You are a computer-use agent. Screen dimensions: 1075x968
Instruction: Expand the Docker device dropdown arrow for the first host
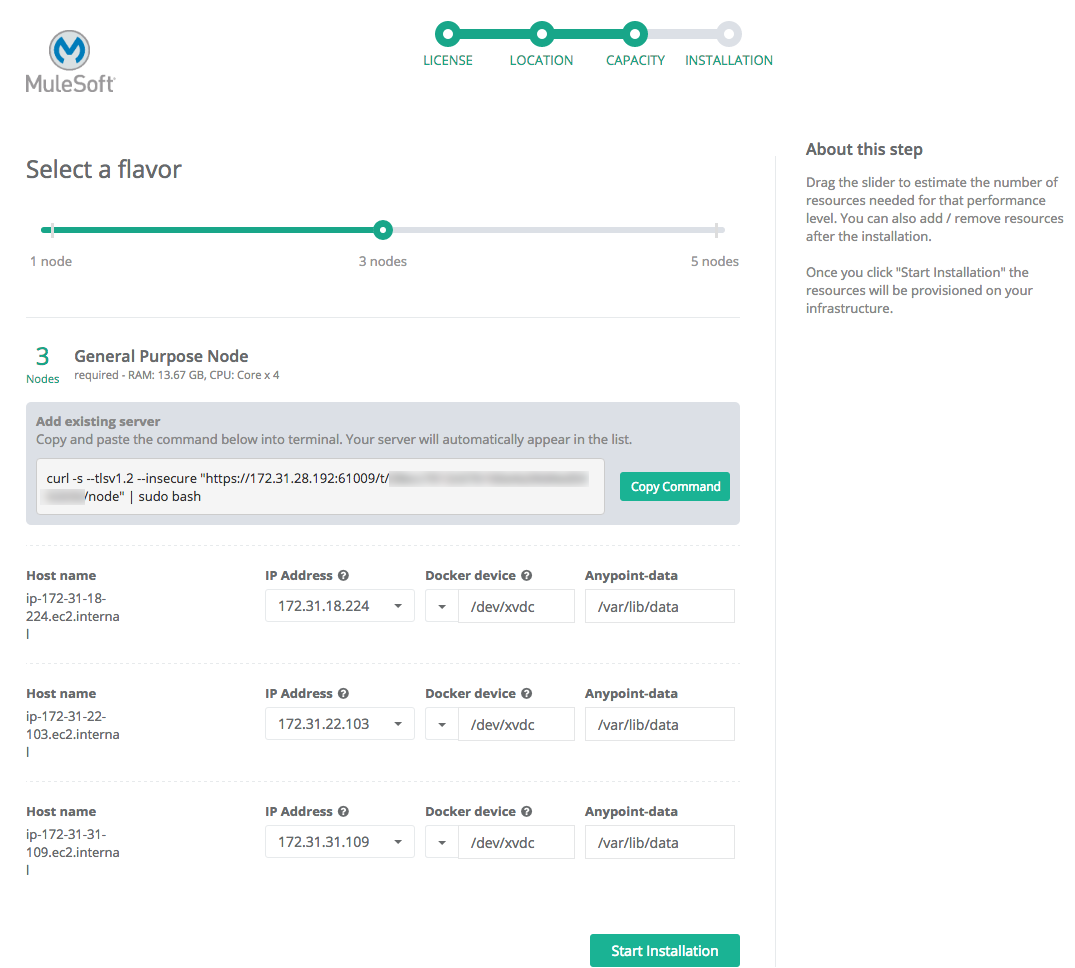click(x=441, y=606)
